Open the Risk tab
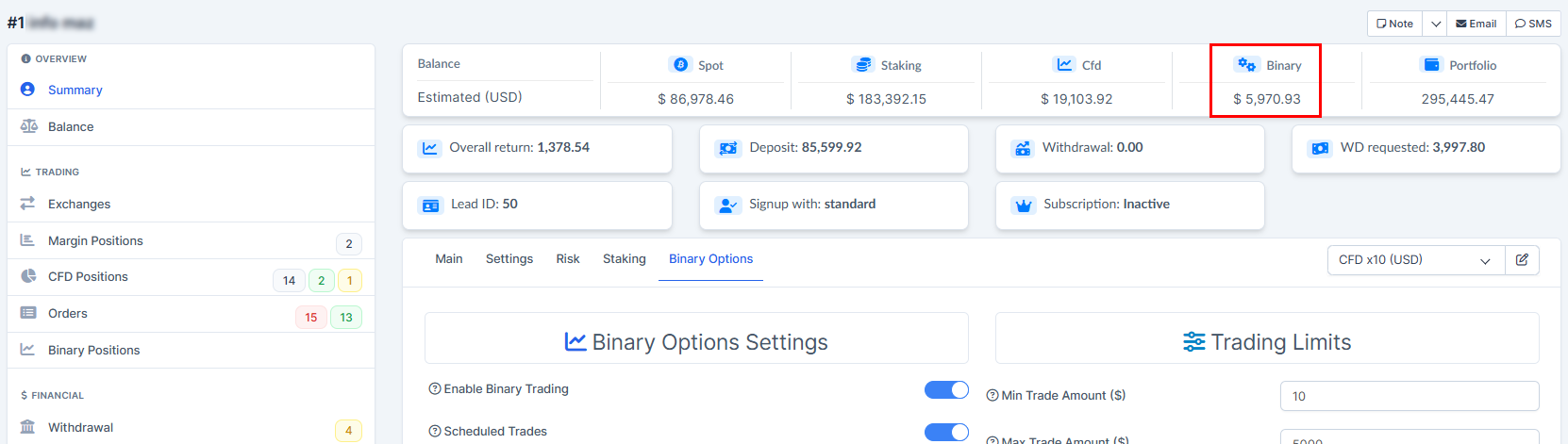The width and height of the screenshot is (1568, 444). pyautogui.click(x=568, y=259)
